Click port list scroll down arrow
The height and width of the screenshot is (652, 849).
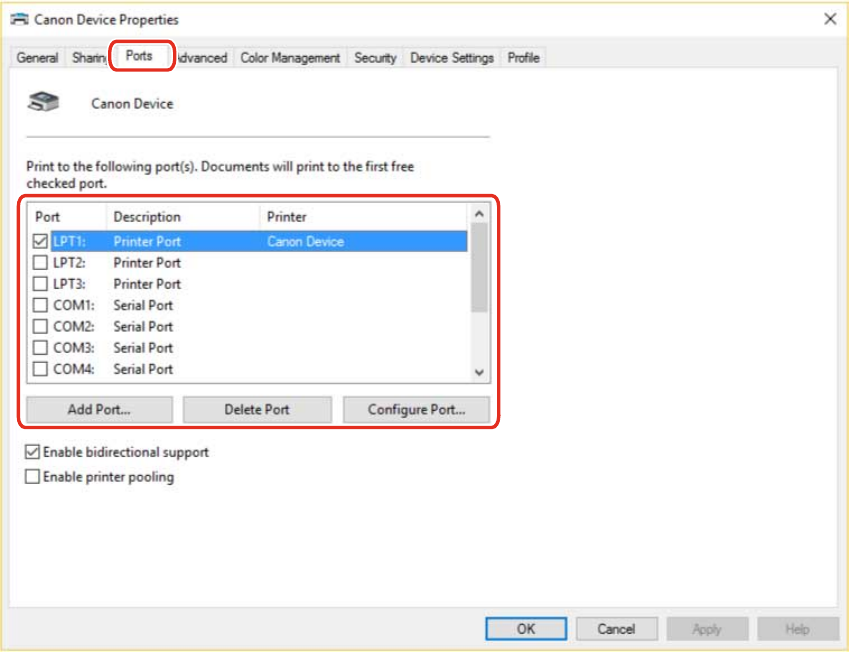(479, 372)
